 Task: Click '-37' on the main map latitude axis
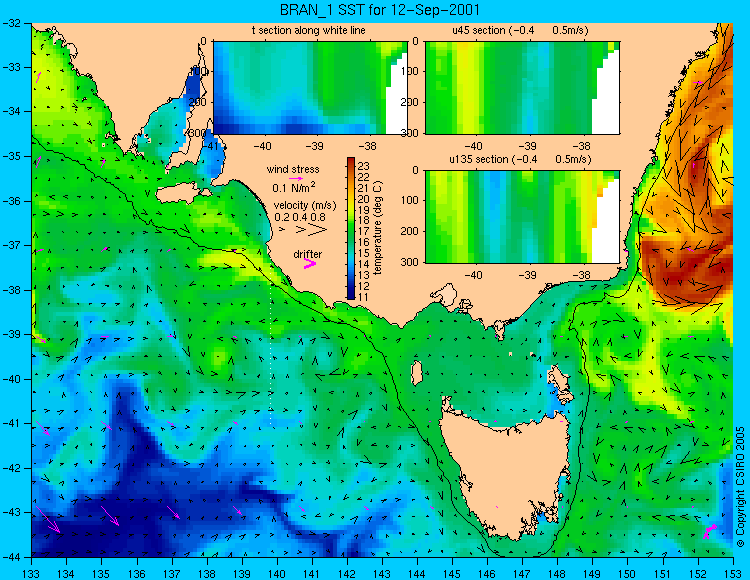click(13, 245)
